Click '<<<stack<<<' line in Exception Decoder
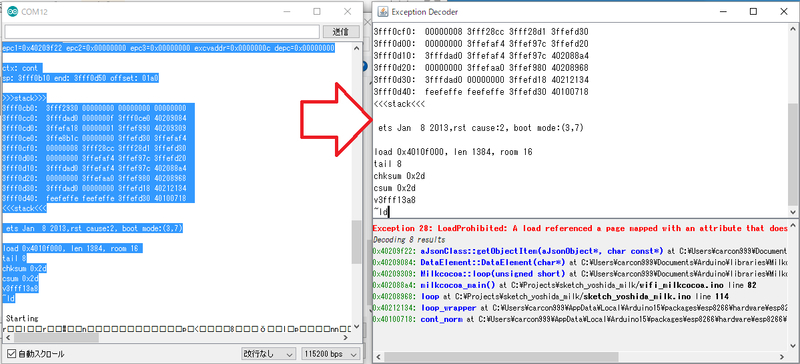800x364 pixels. 399,104
